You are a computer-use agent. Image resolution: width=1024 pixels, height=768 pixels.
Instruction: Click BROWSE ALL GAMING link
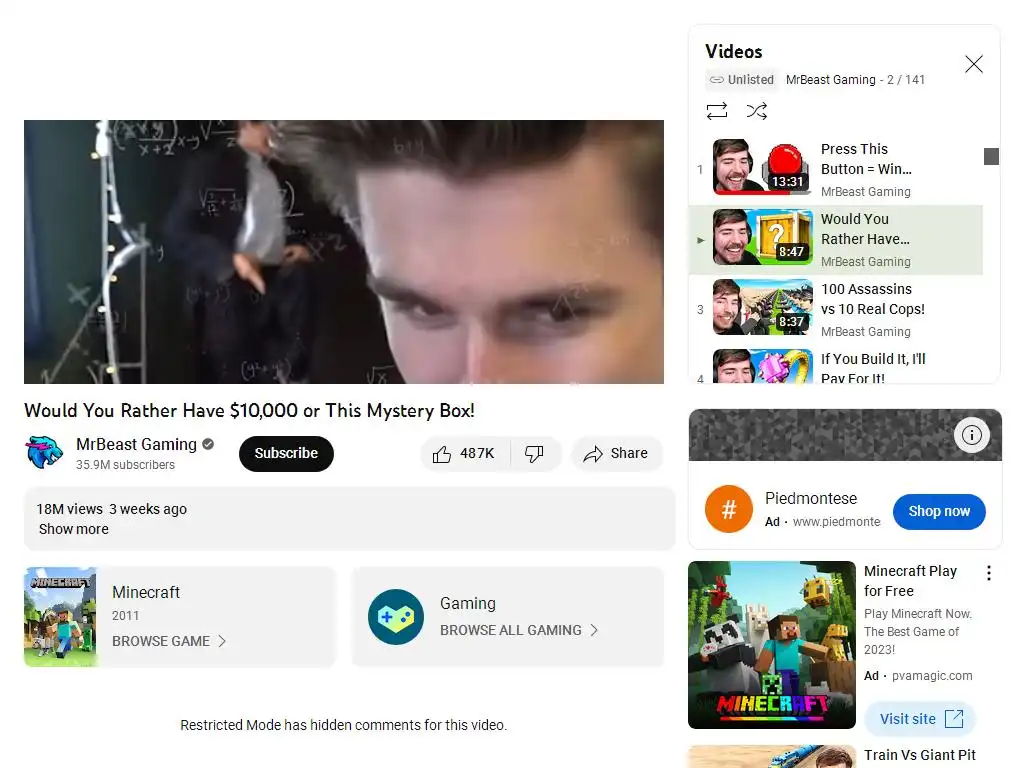point(511,630)
